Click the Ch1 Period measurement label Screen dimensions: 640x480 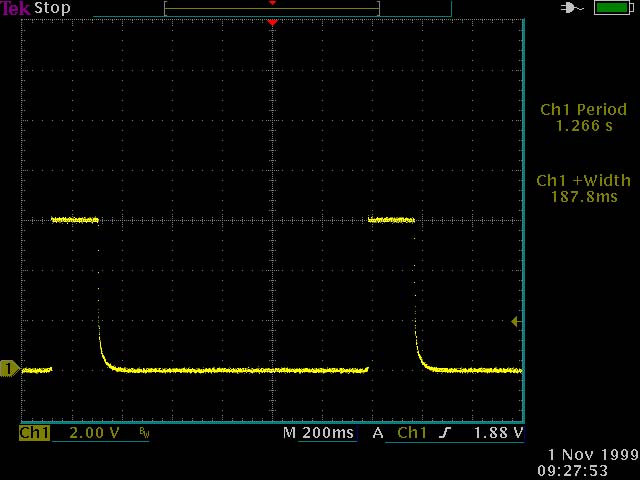click(583, 110)
